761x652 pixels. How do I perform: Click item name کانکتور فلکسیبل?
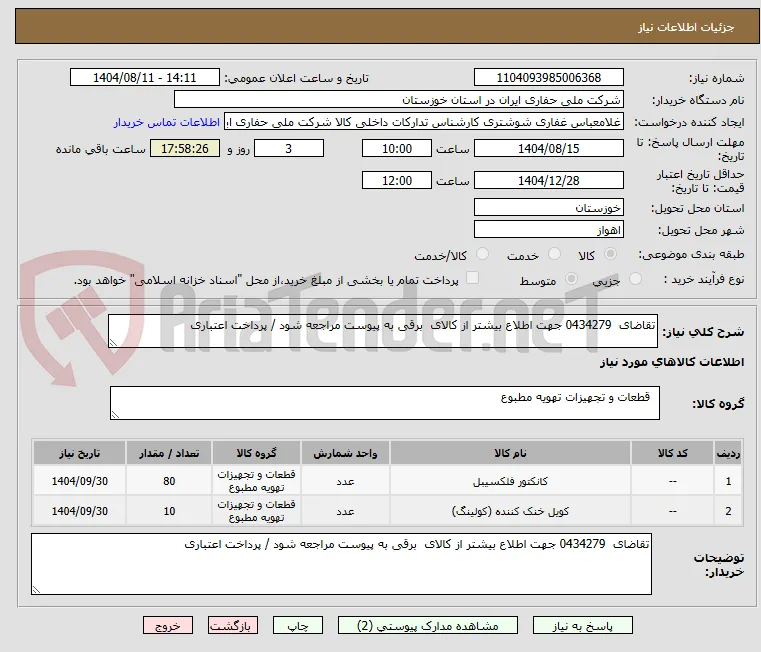[510, 481]
